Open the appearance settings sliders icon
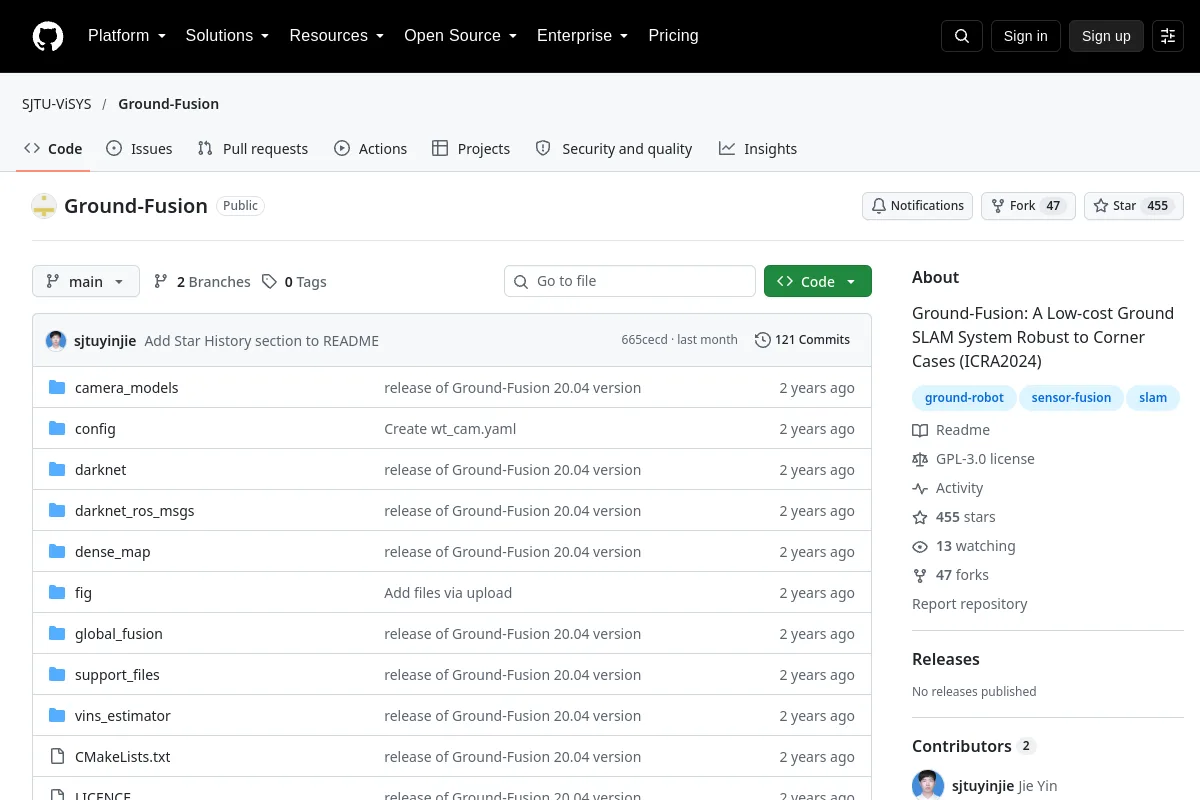 point(1168,36)
